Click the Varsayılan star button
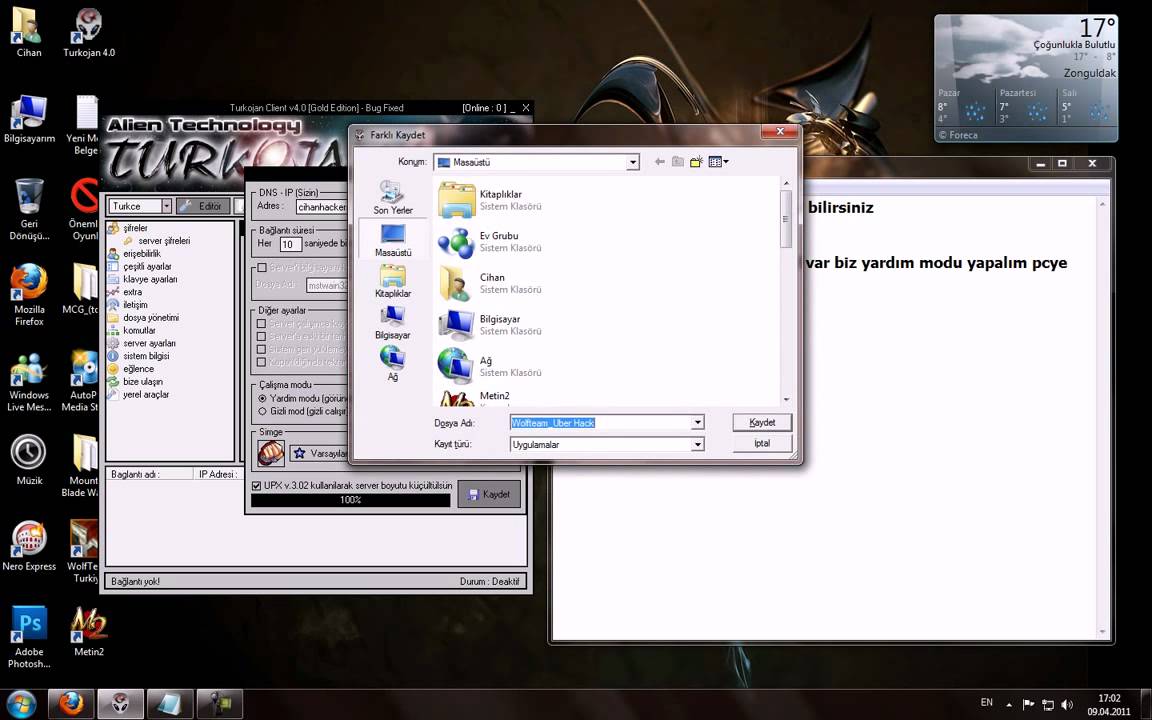Image resolution: width=1152 pixels, height=720 pixels. pyautogui.click(x=320, y=453)
